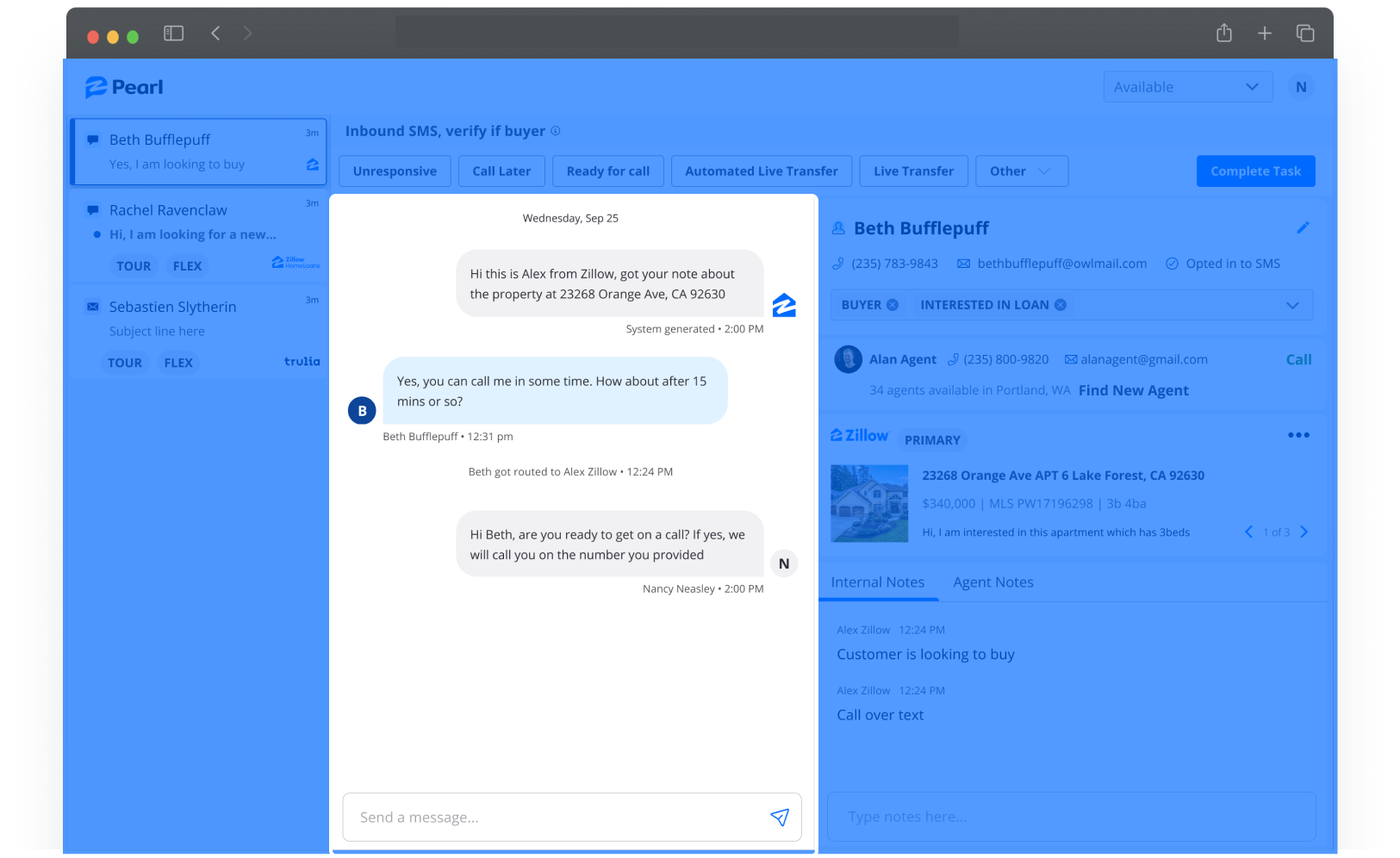Click the trulia logo on Sebastien's card
The image size is (1400, 858).
click(x=302, y=362)
